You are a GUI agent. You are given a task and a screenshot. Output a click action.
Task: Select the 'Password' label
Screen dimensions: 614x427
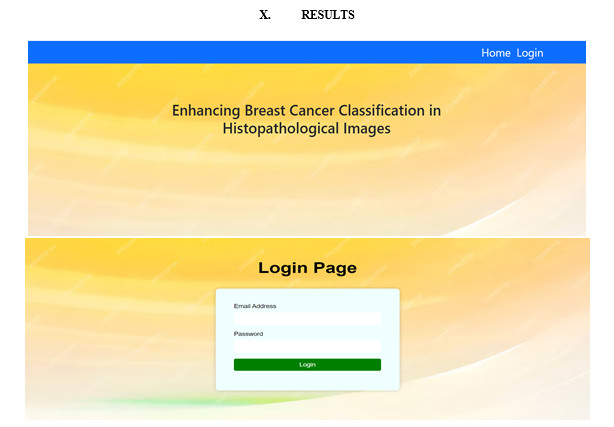pos(248,334)
